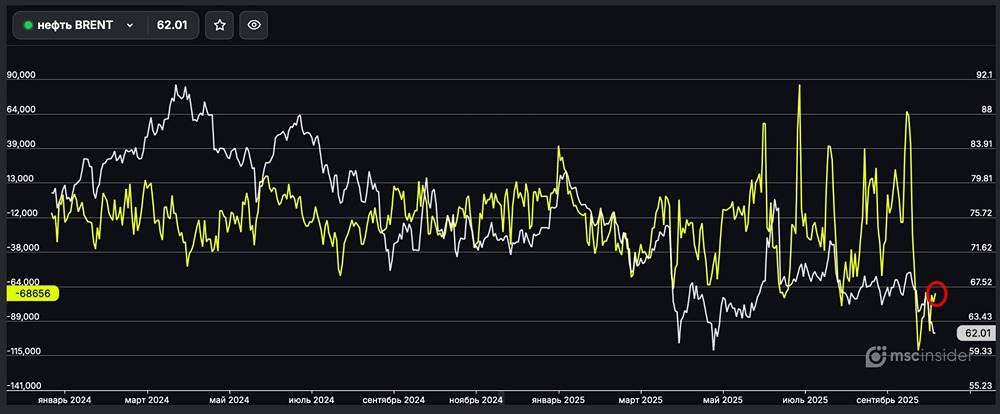Click the май 2025 axis label
The width and height of the screenshot is (1000, 414).
723,401
